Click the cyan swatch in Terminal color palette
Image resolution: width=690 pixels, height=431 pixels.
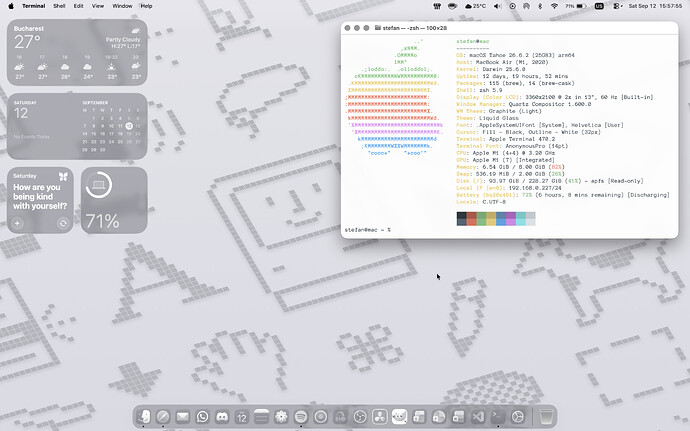click(521, 218)
